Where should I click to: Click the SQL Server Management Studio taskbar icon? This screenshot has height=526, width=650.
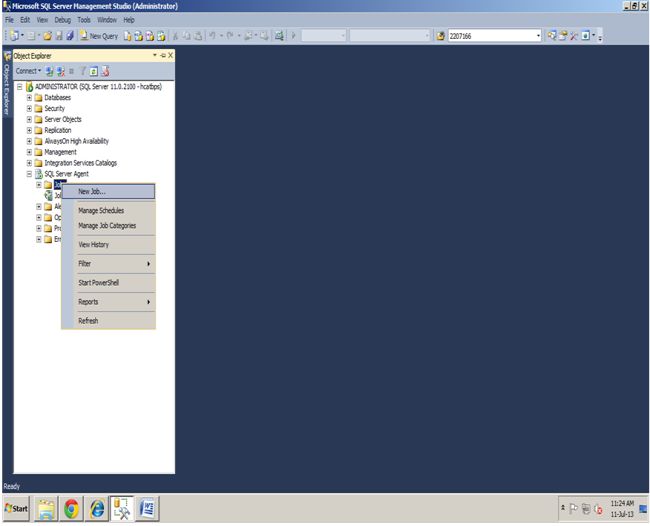[122, 509]
